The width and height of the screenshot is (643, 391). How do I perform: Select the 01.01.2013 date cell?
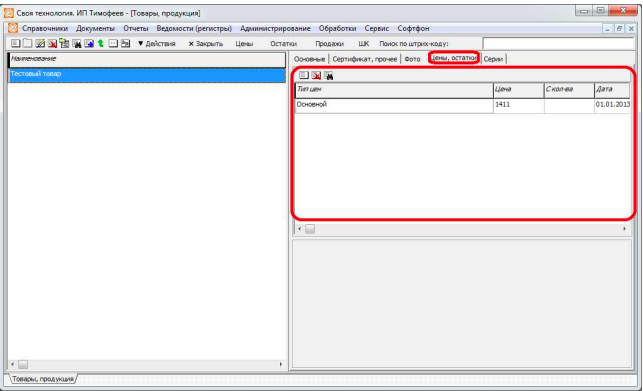pyautogui.click(x=612, y=105)
